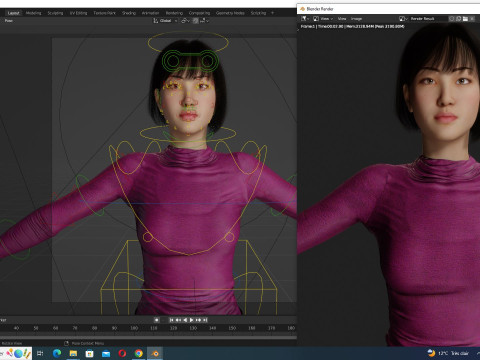Image resolution: width=480 pixels, height=360 pixels.
Task: Open the Sculpting workspace tab
Action: pos(55,13)
